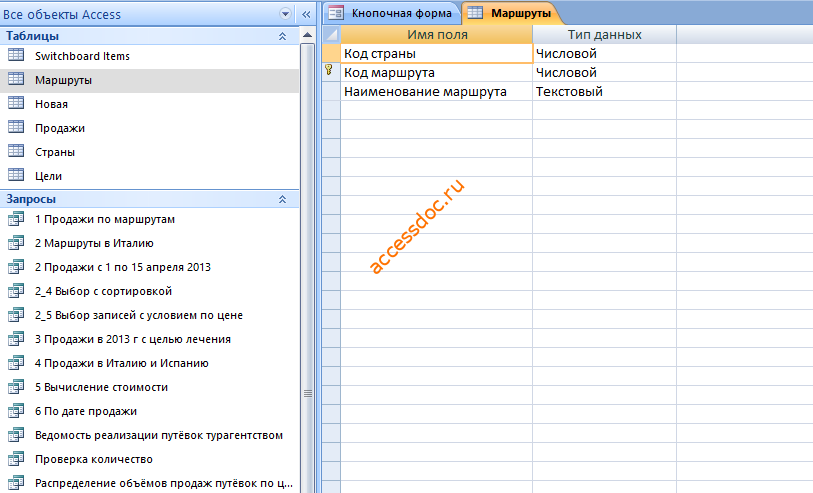This screenshot has width=813, height=493.
Task: Click query icon for 4 Продажи в Италию и Испанию
Action: click(16, 363)
